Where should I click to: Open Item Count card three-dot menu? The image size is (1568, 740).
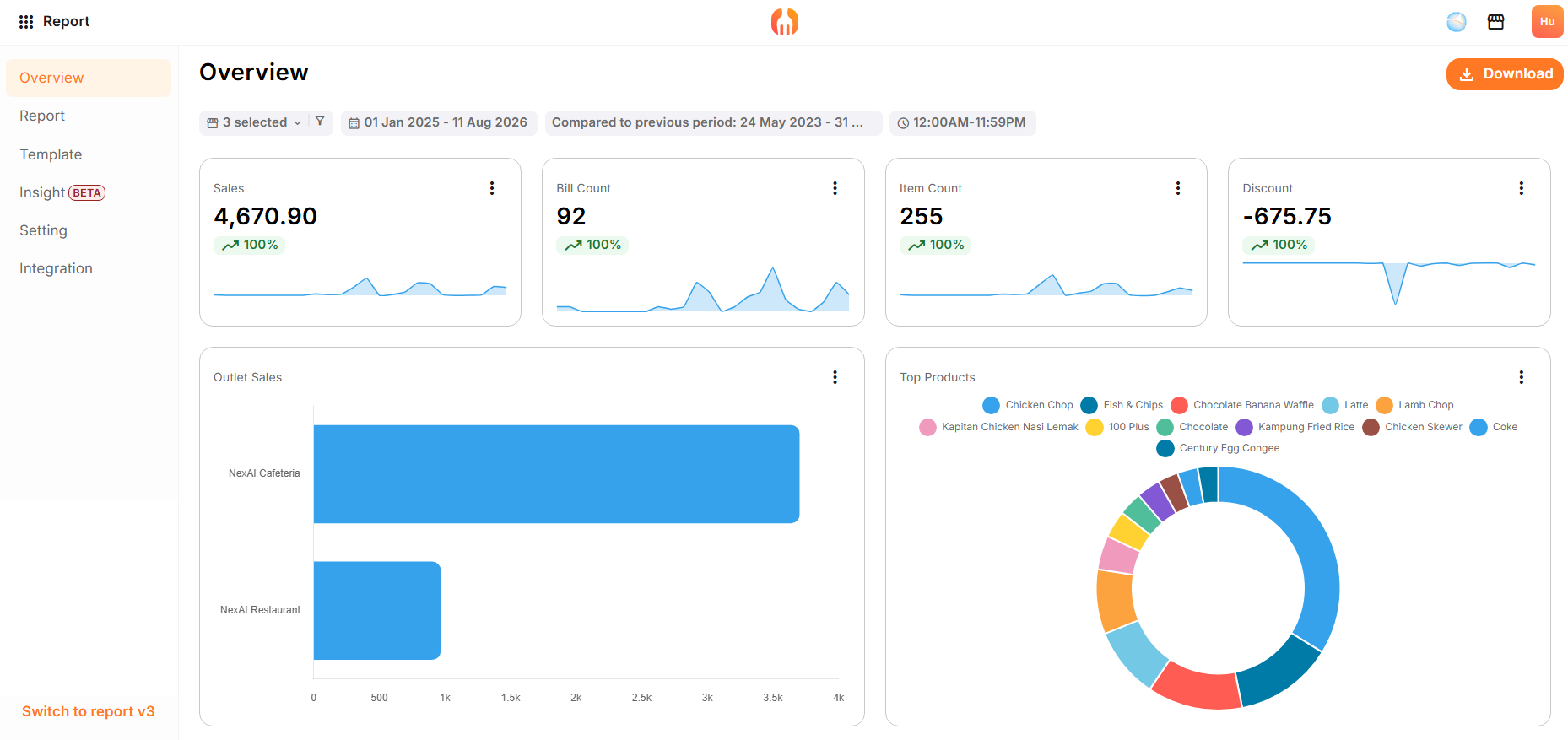(1178, 188)
